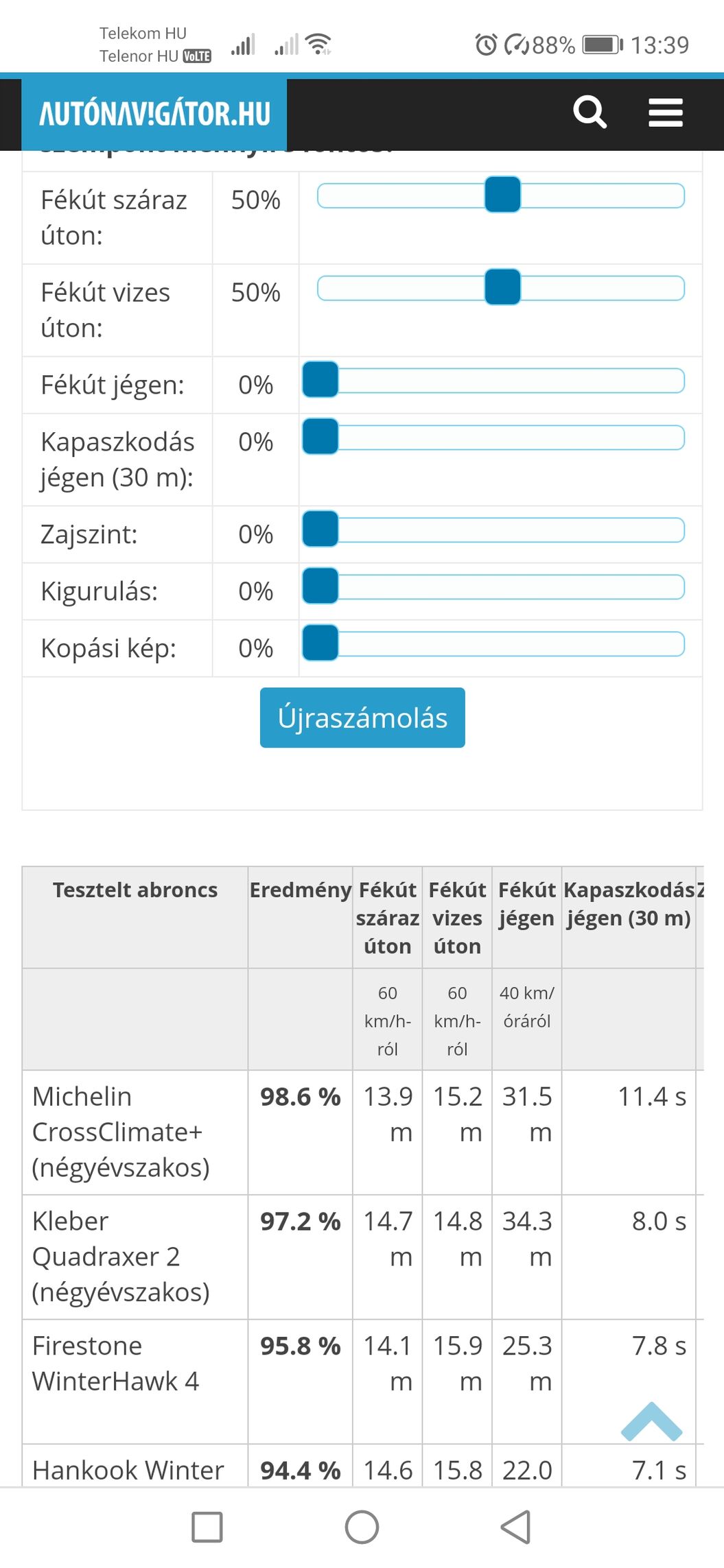
Task: Tap the scroll-to-top arrow
Action: [651, 1422]
